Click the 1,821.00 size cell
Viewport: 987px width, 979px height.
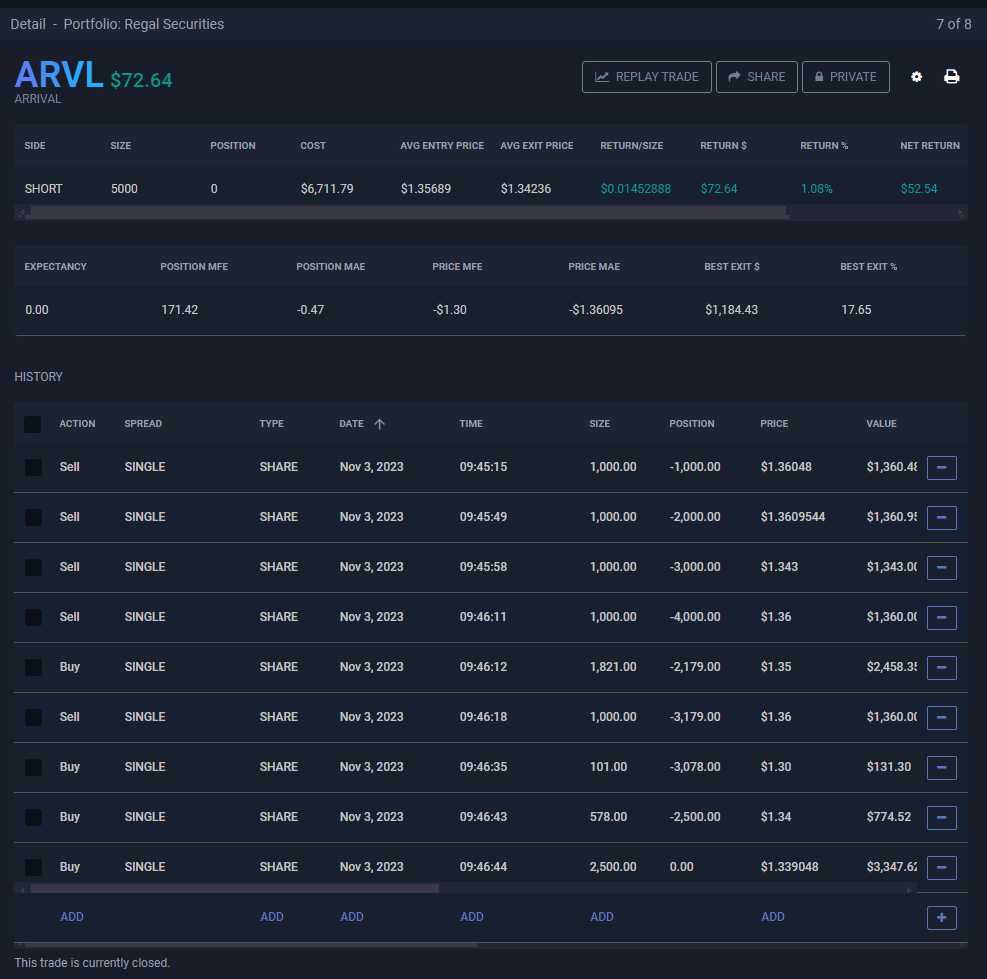pyautogui.click(x=612, y=667)
